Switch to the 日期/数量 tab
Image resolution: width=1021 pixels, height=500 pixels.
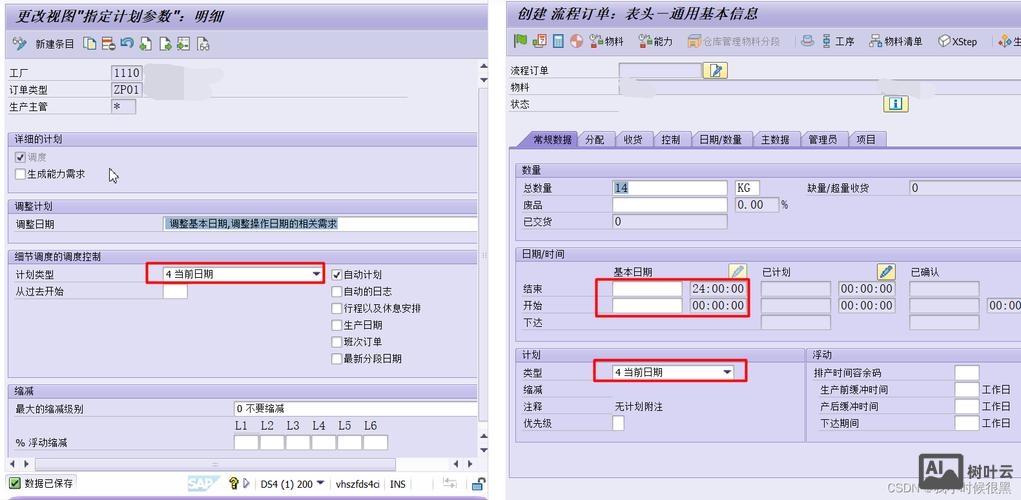(x=721, y=139)
